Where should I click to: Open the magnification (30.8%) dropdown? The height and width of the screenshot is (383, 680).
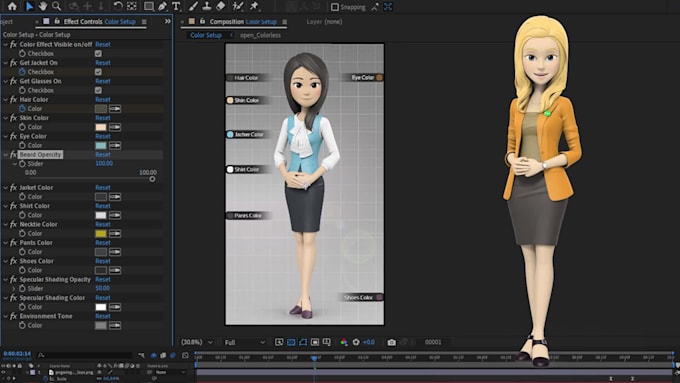[197, 342]
